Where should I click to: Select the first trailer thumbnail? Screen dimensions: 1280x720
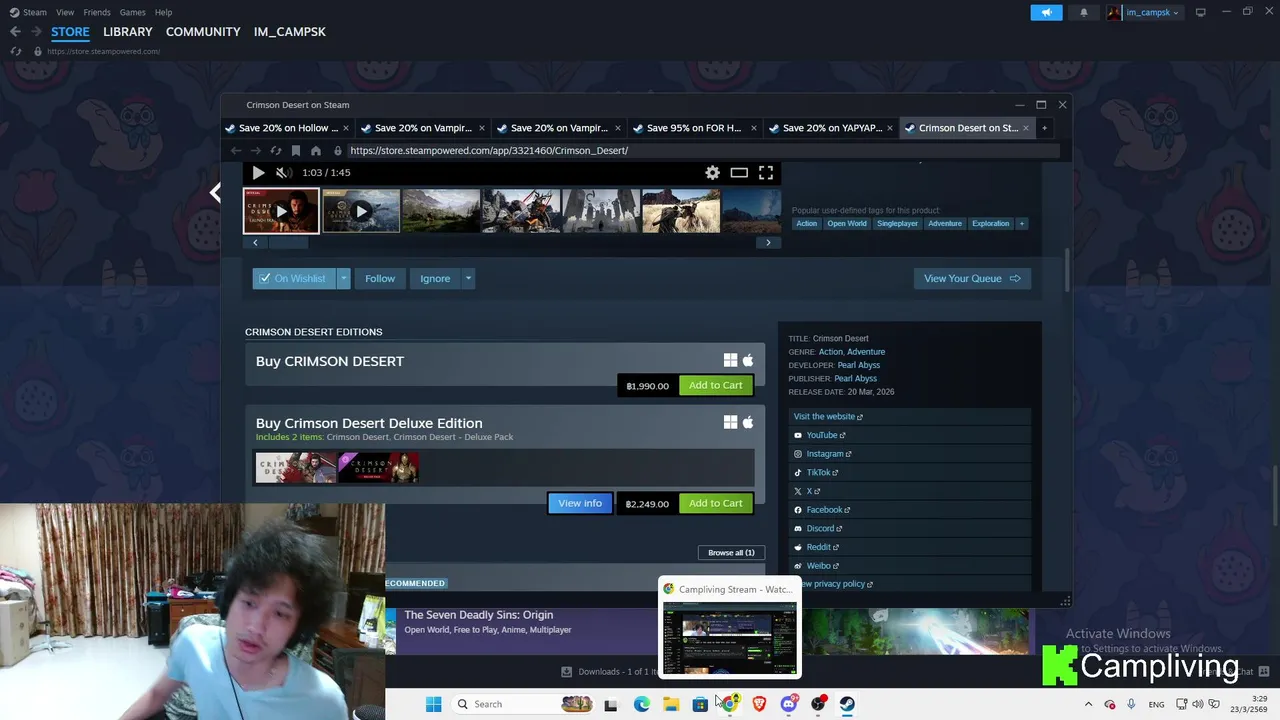[281, 211]
